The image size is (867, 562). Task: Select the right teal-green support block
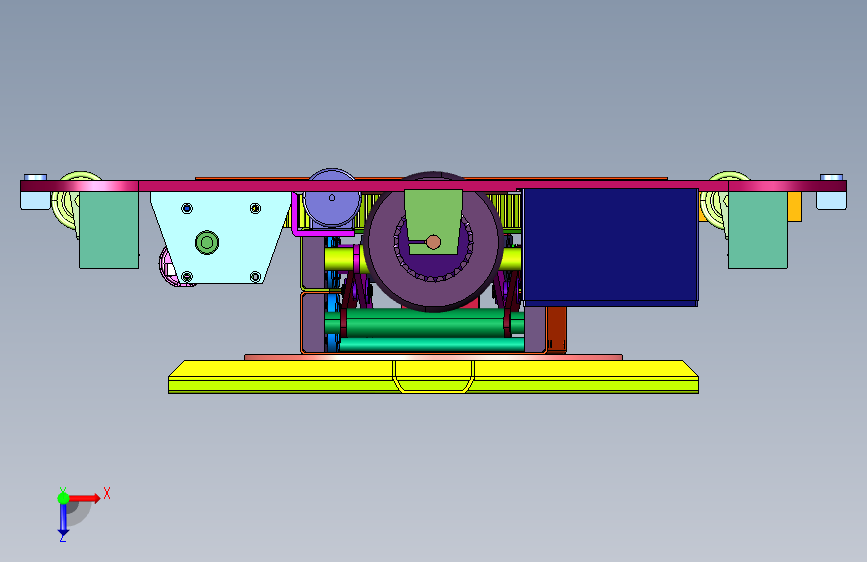coord(758,230)
